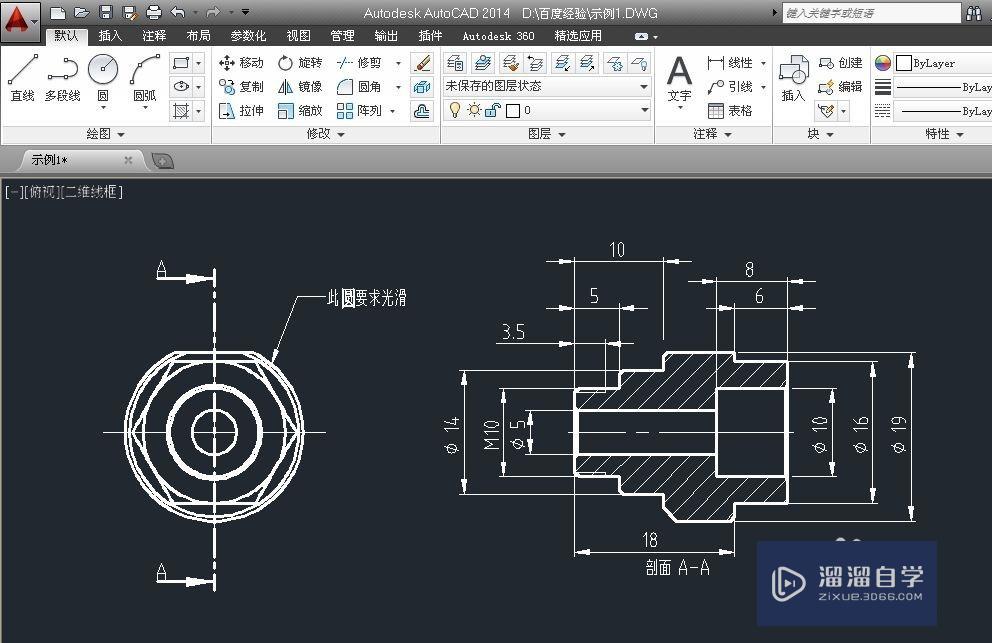Expand the 特性 panel title
The width and height of the screenshot is (992, 643).
pos(944,134)
